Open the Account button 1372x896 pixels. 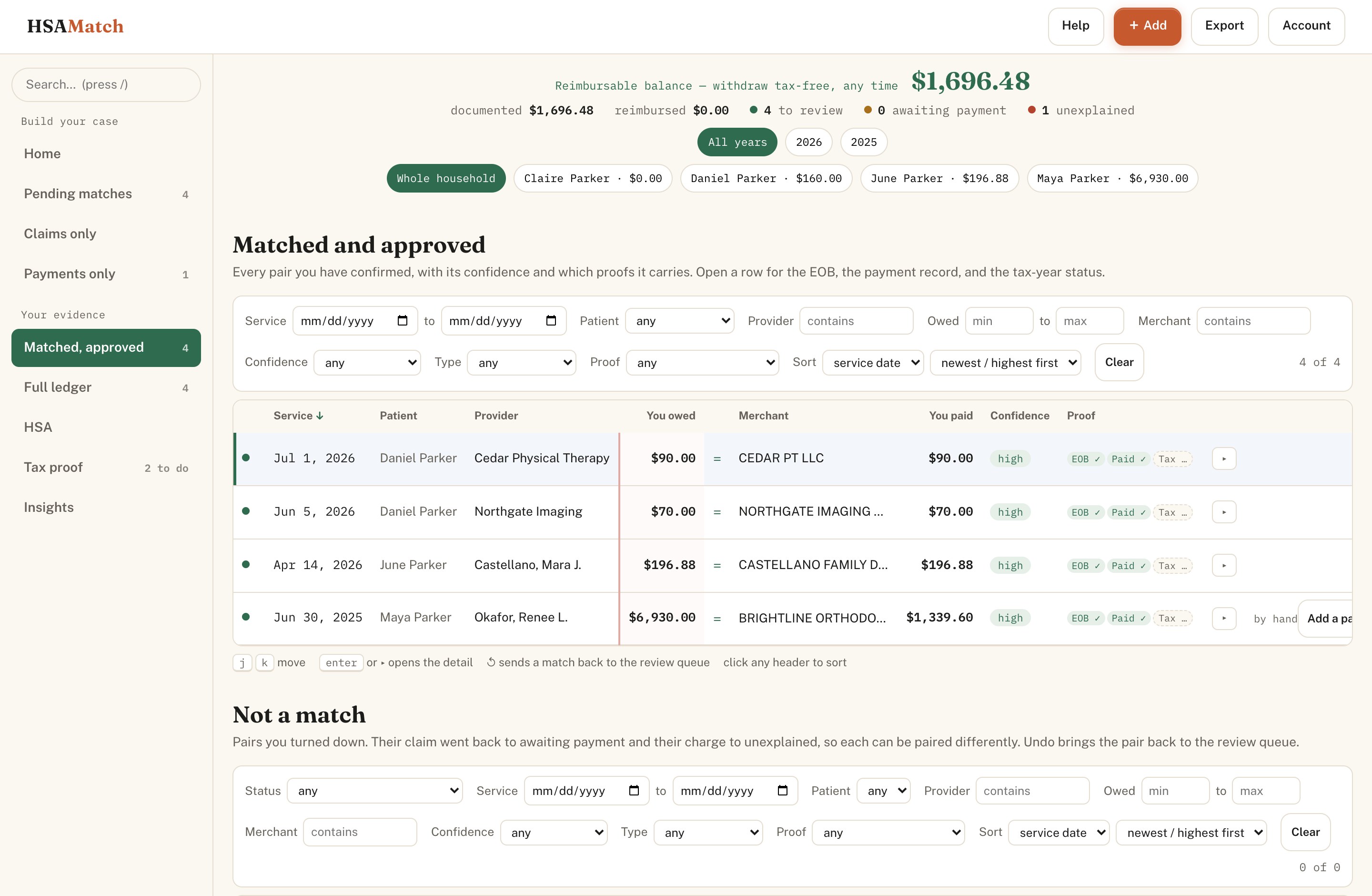point(1306,26)
